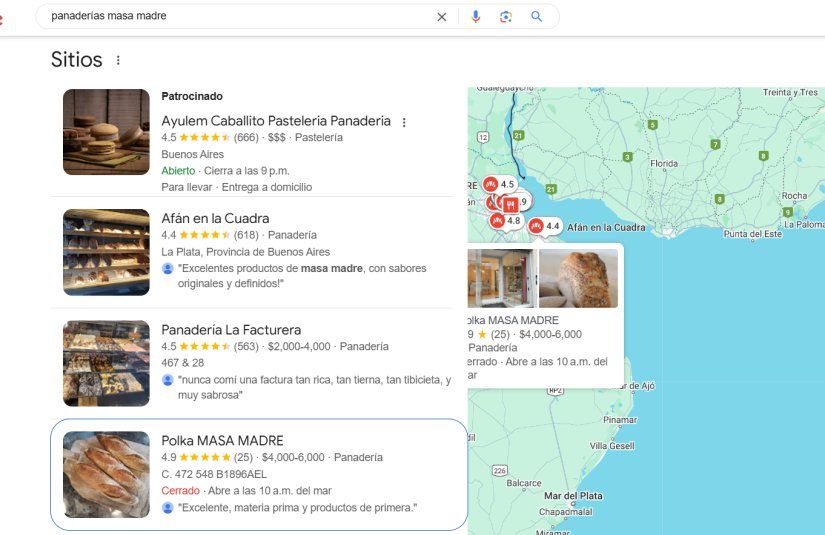Clear the search box with the X icon

442,17
